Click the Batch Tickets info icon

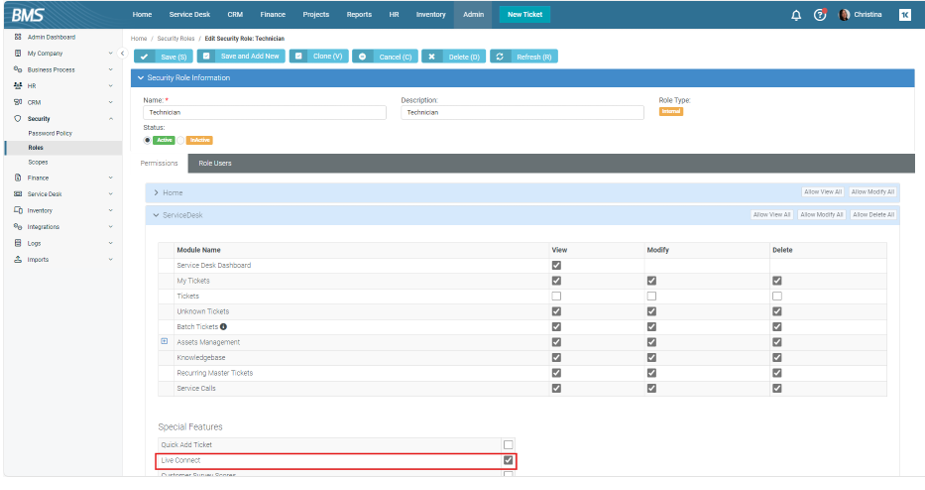pos(223,327)
